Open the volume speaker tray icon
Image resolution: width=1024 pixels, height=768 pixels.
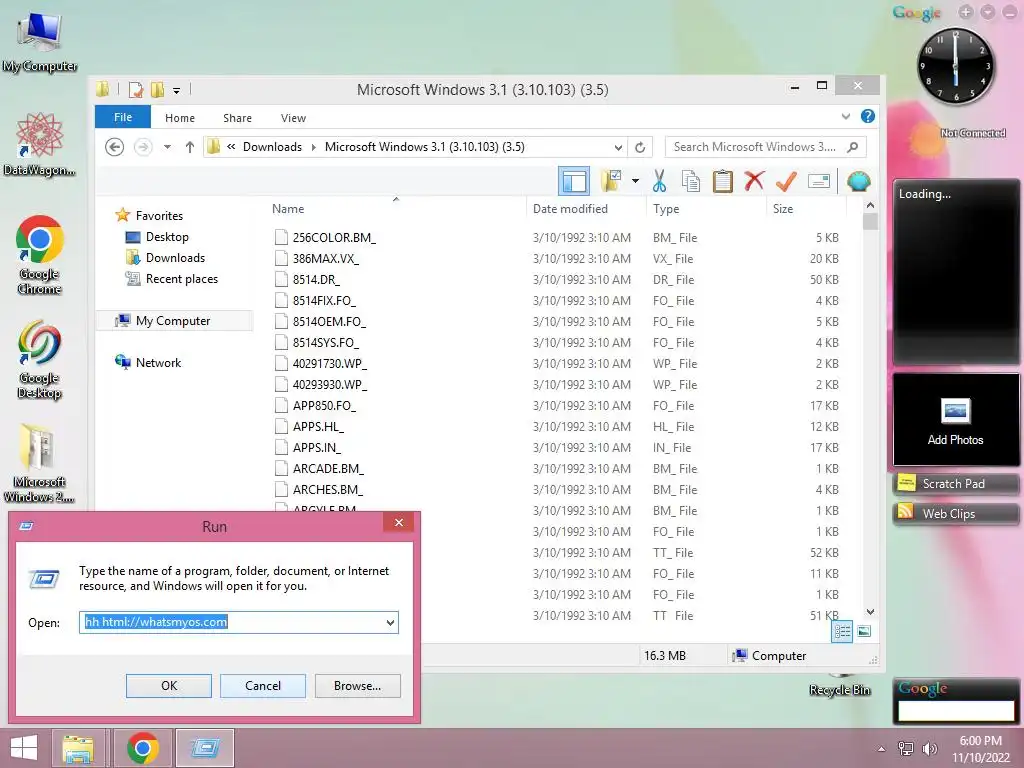coord(929,748)
